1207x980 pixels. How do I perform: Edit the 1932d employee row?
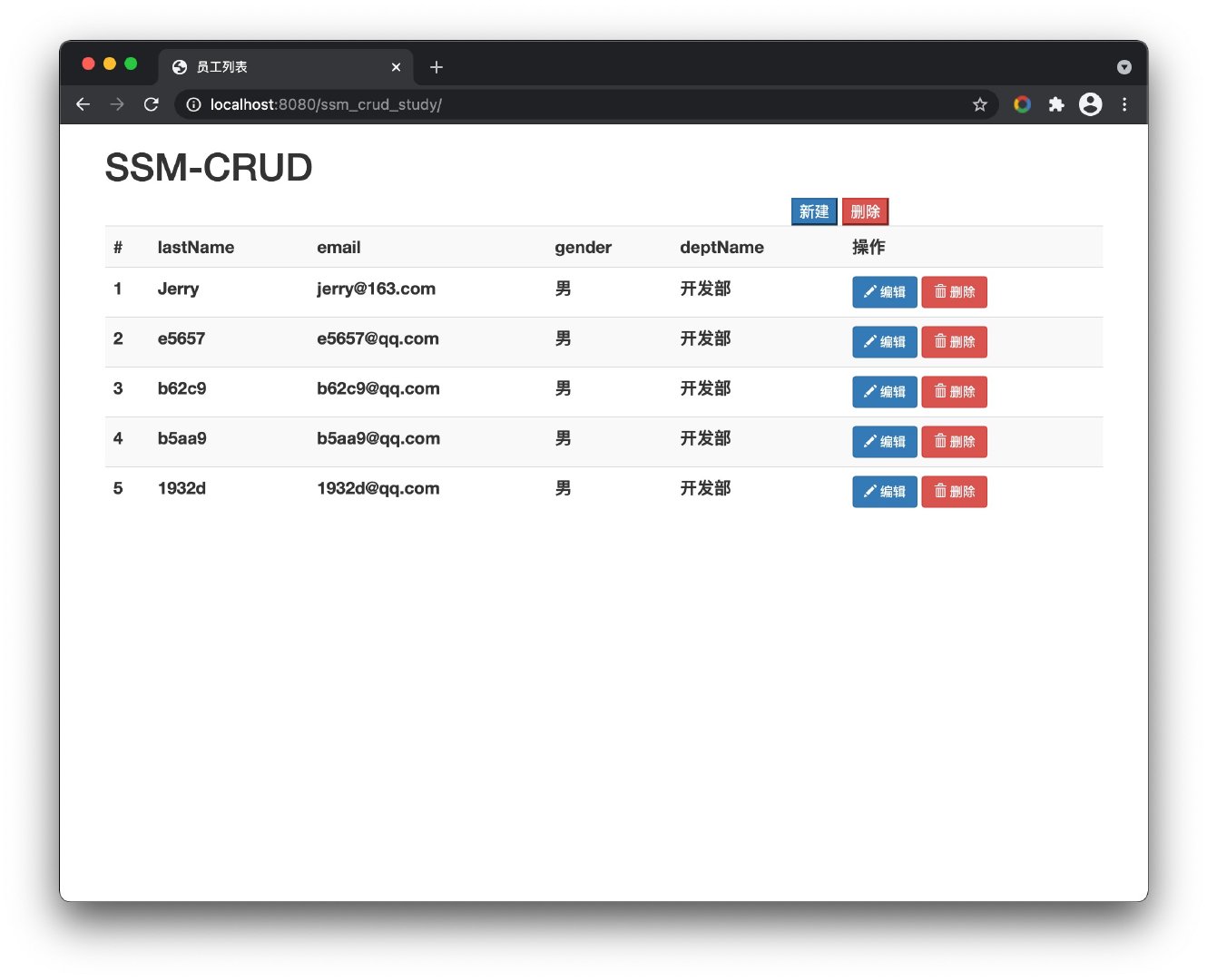(885, 492)
